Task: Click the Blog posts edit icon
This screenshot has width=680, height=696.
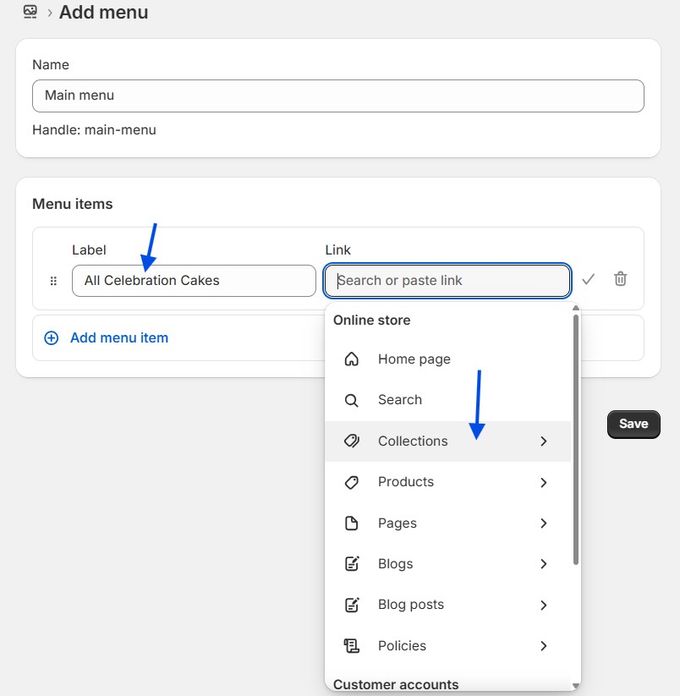Action: click(352, 605)
